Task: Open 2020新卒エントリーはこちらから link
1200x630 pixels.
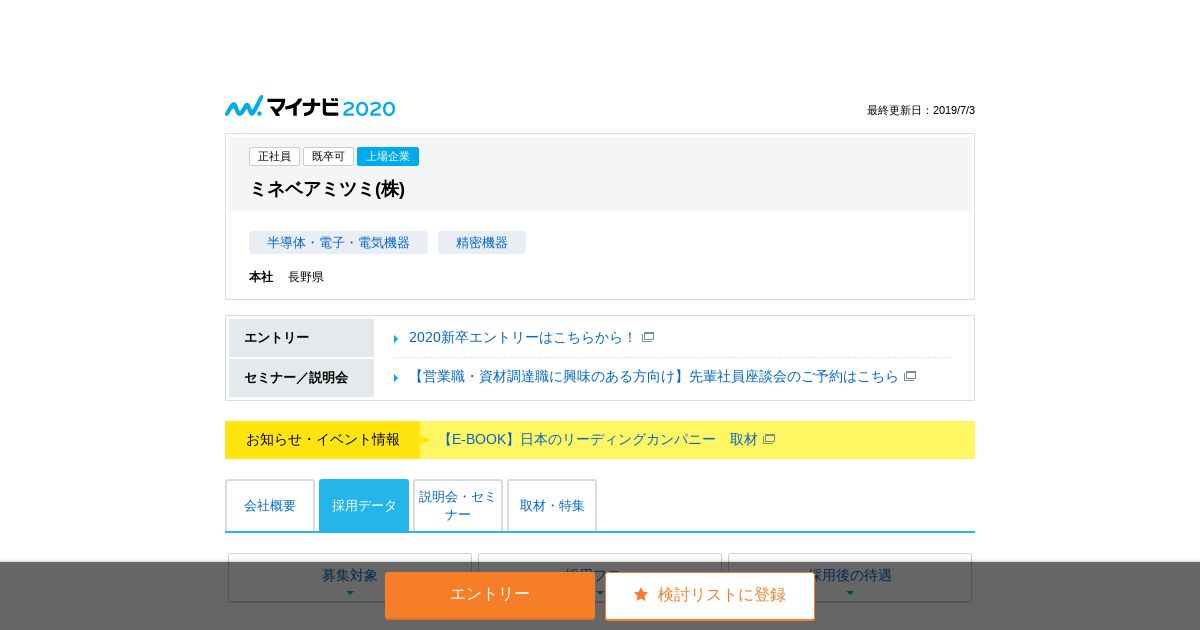Action: pyautogui.click(x=522, y=338)
